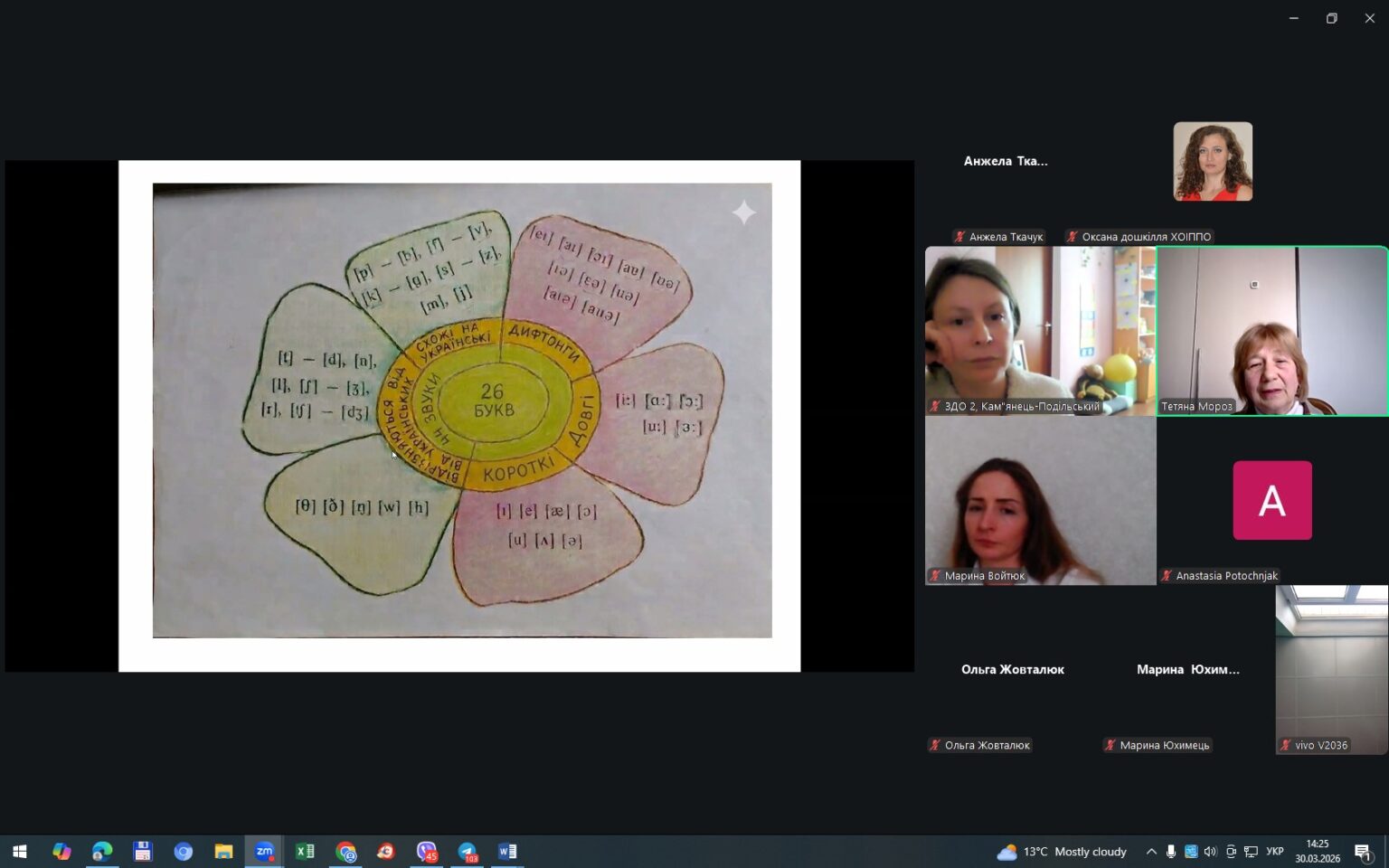The image size is (1389, 868).
Task: Select the Тетяна Мороз video tile
Action: click(1272, 331)
